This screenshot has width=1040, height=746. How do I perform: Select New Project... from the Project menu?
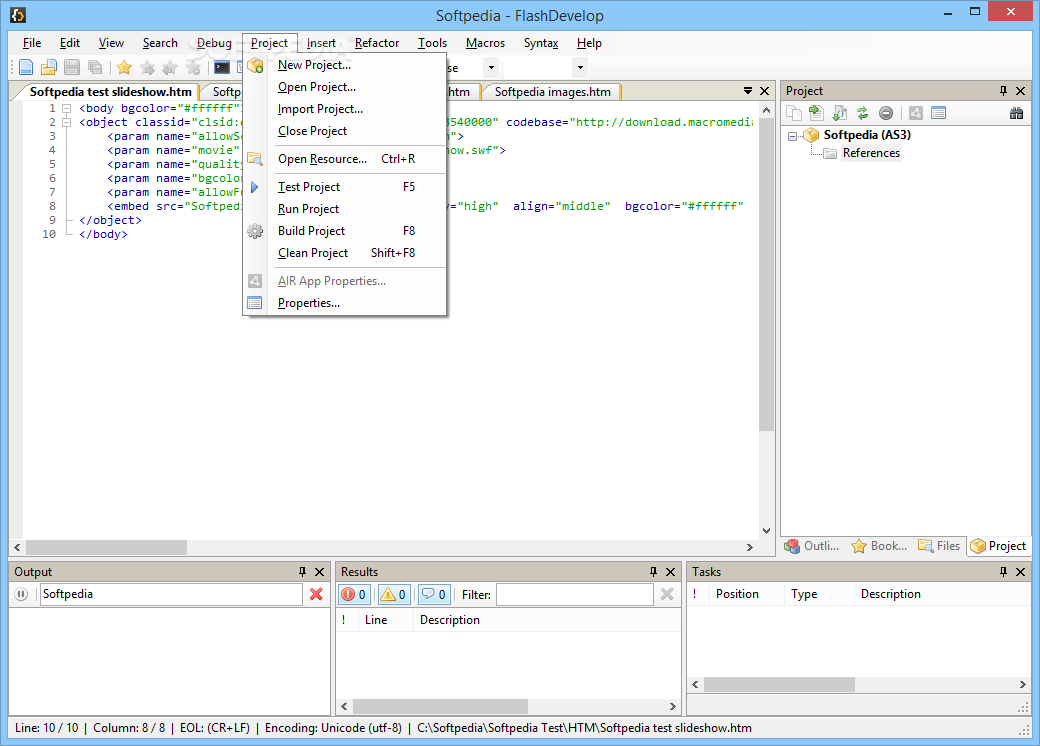[344, 65]
